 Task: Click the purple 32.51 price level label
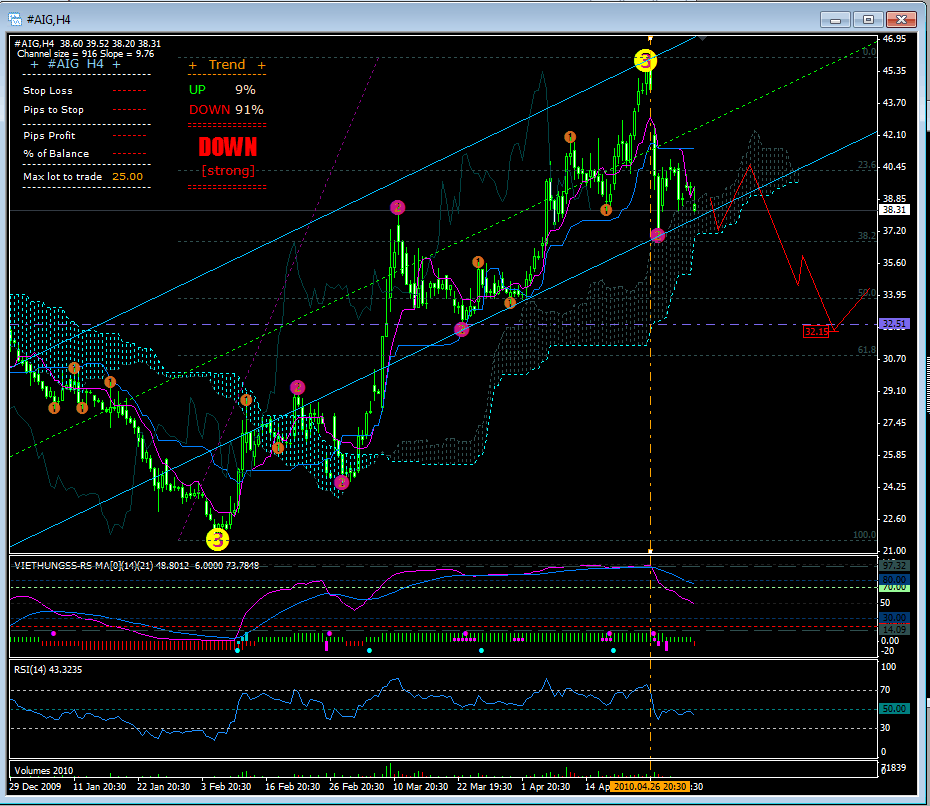(x=894, y=324)
